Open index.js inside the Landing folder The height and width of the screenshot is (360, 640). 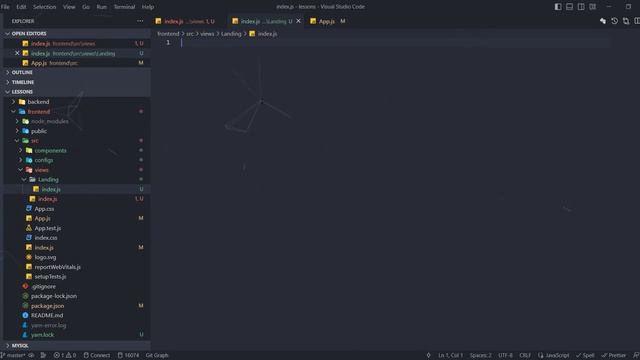point(77,189)
